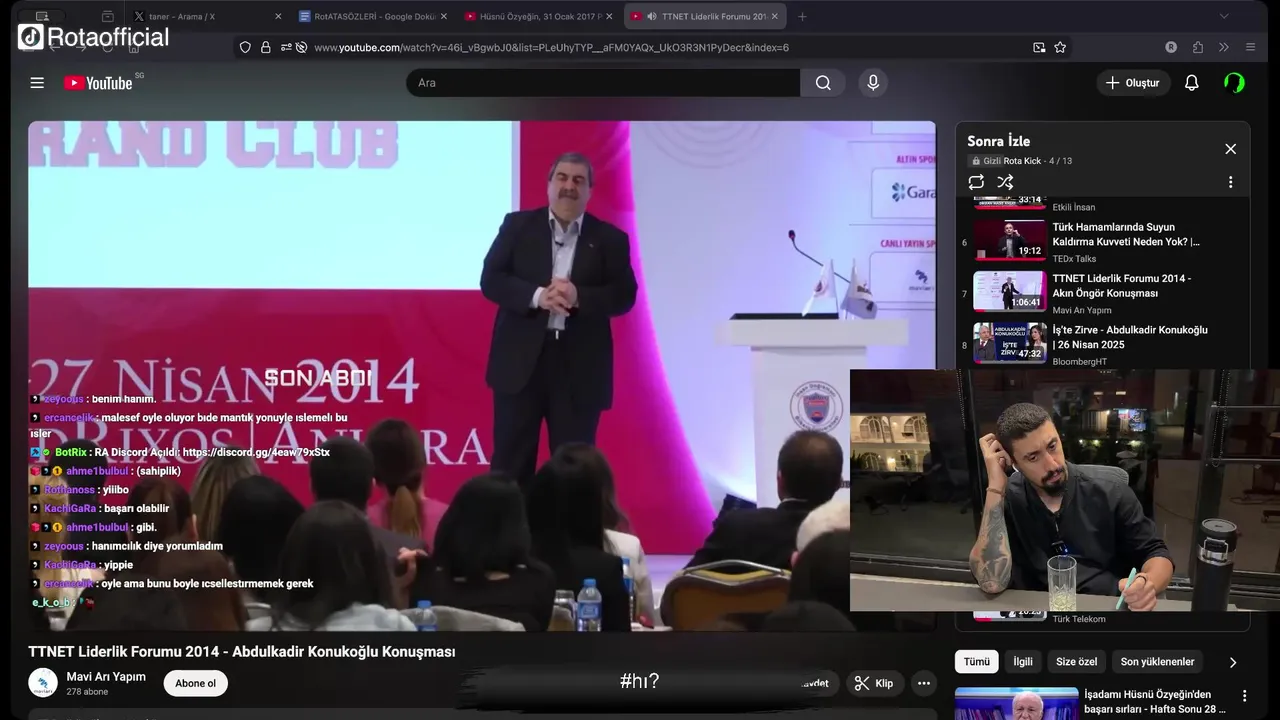Show more toolbar tools overflow arrows
This screenshot has width=1280, height=720.
(x=1223, y=47)
